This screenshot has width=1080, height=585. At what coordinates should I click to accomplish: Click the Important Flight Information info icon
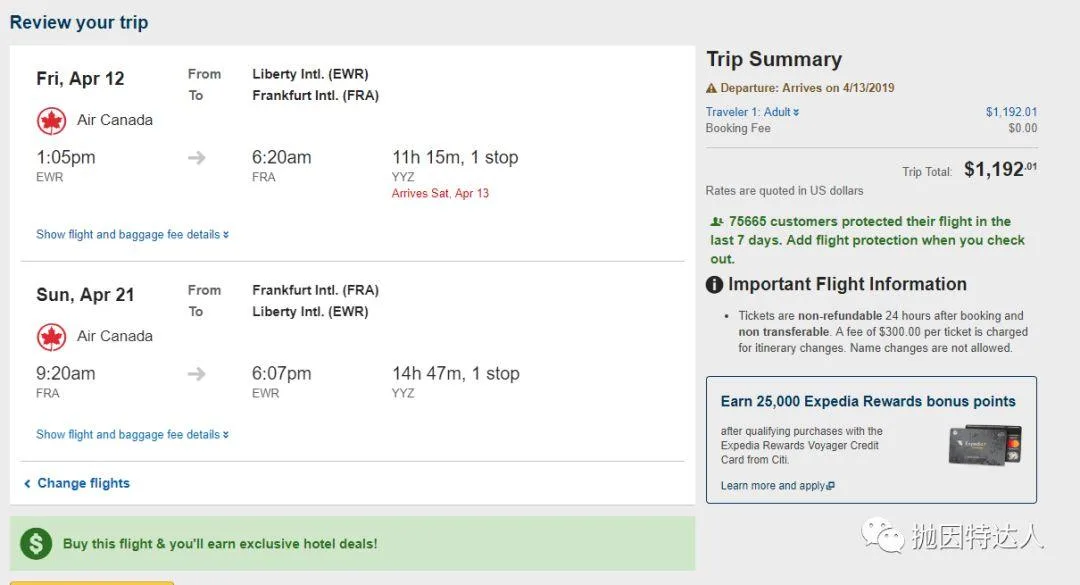click(x=714, y=285)
